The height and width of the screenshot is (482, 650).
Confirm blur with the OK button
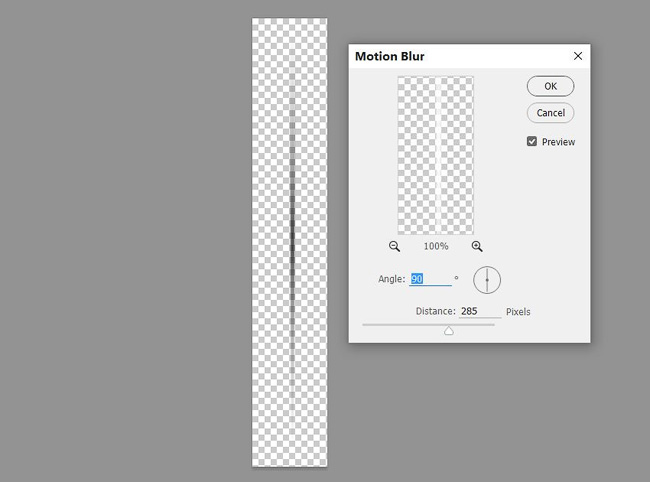pos(551,86)
